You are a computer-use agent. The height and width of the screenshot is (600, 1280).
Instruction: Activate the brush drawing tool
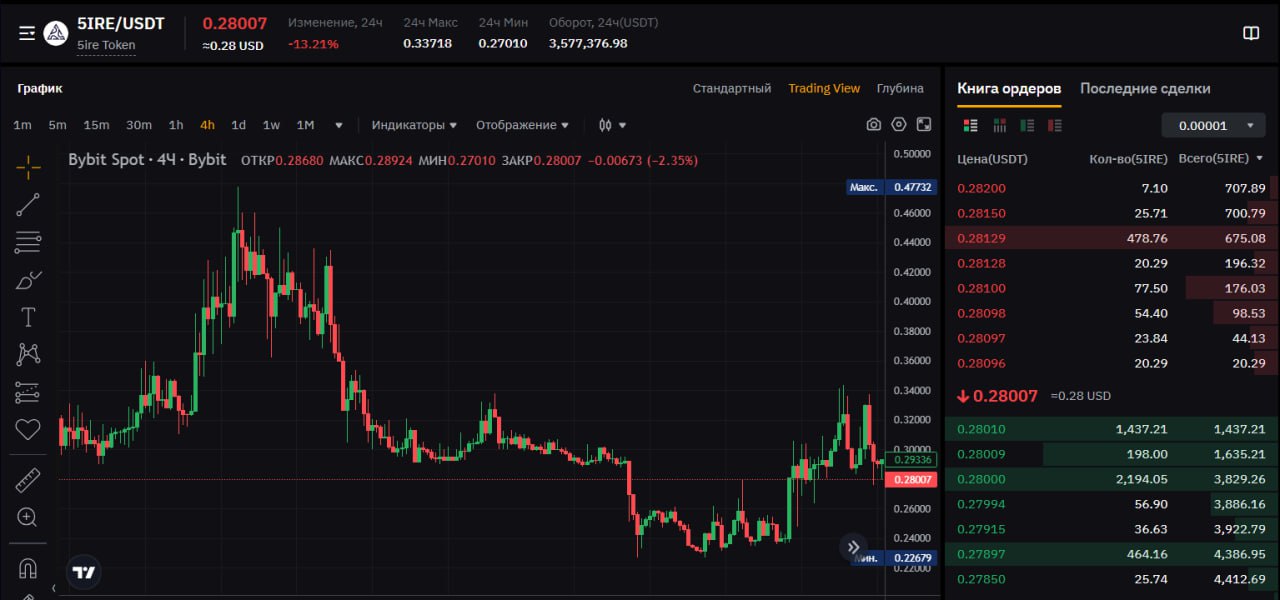tap(28, 280)
